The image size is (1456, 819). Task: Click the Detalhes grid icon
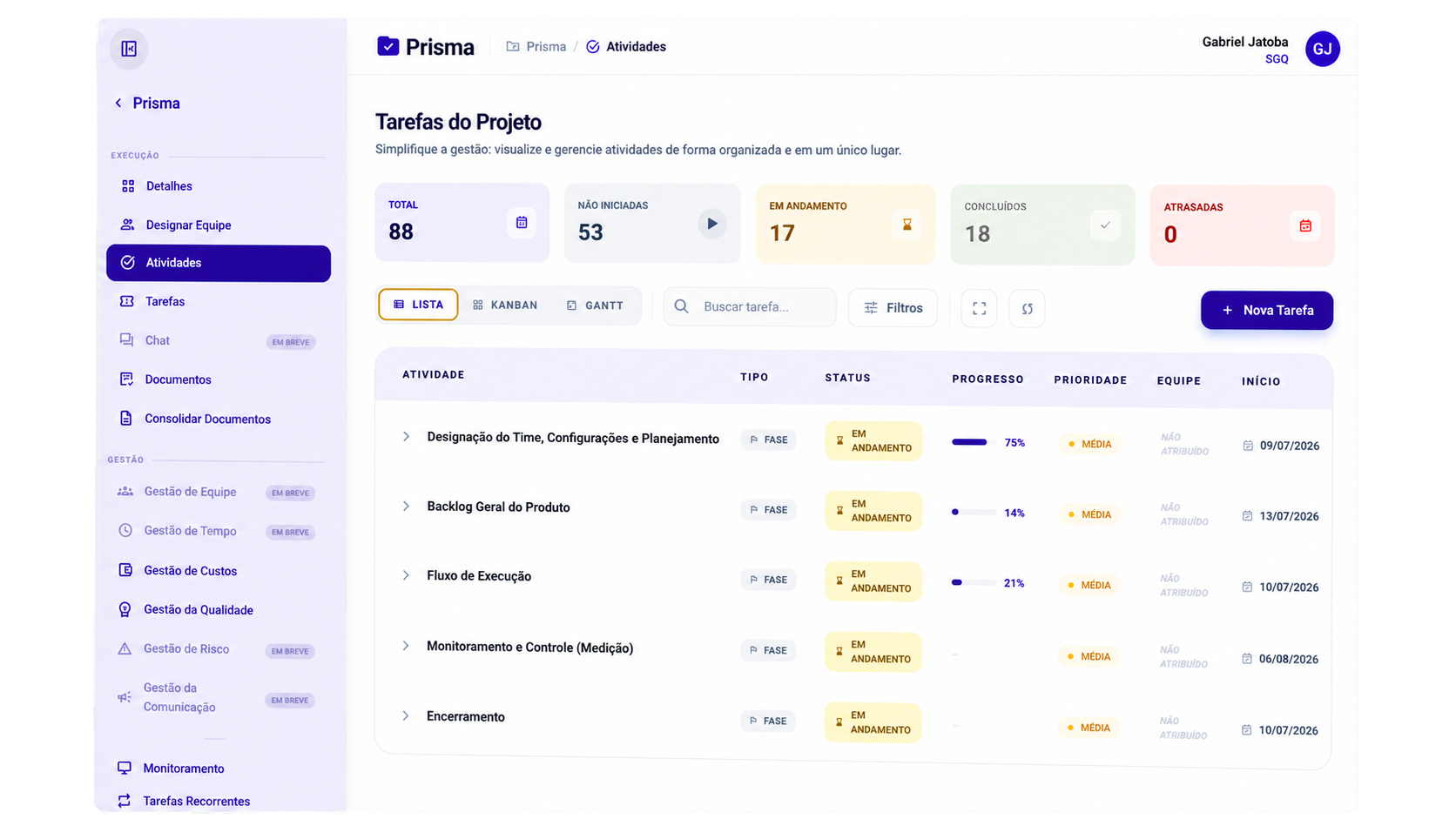point(128,185)
